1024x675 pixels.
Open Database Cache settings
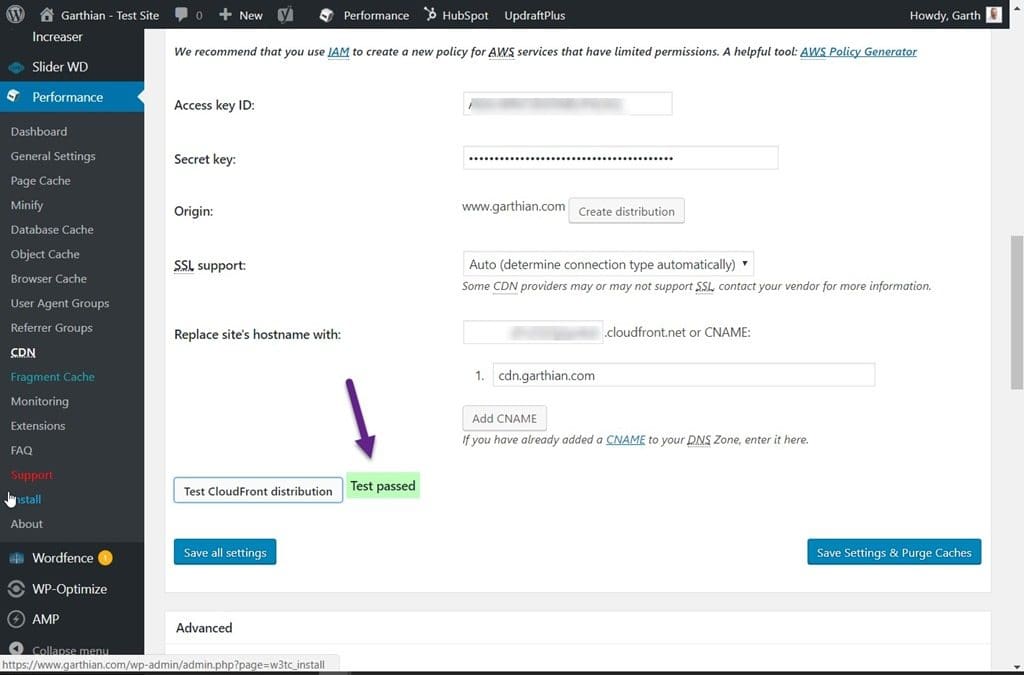[52, 230]
